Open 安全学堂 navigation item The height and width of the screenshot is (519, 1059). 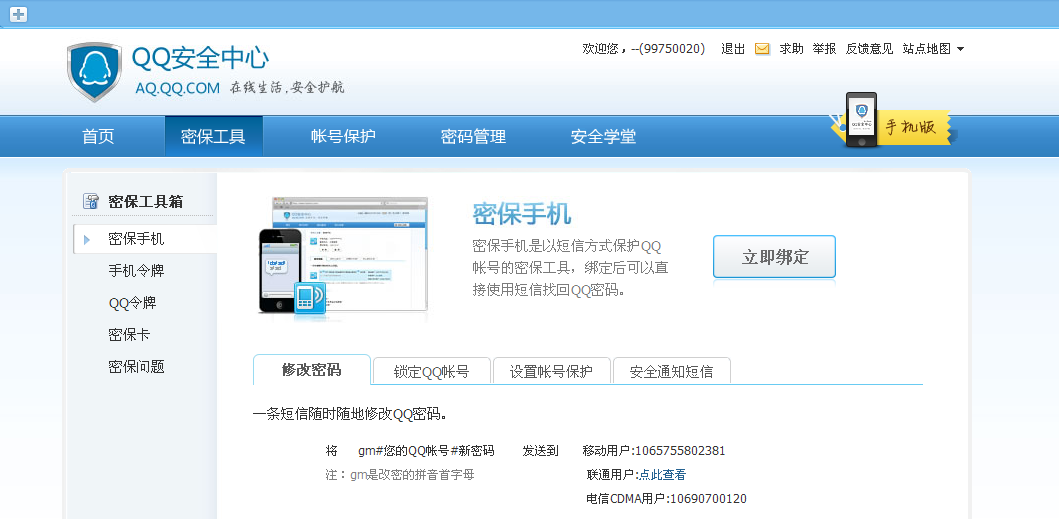point(603,137)
